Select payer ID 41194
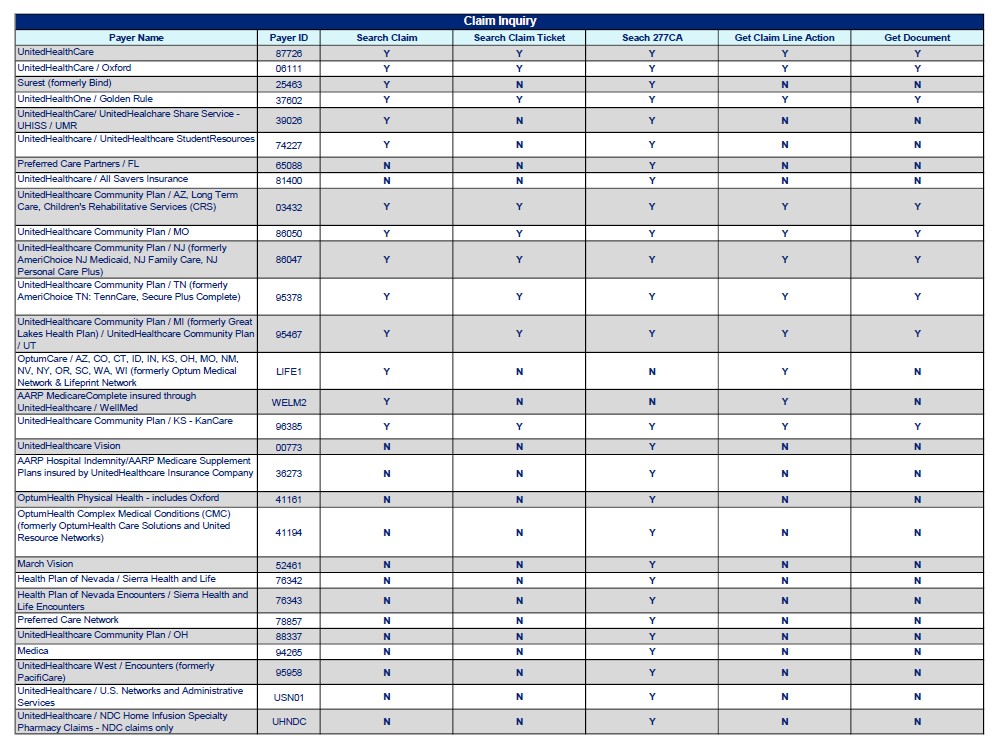Viewport: 1002px width, 751px height. point(289,533)
